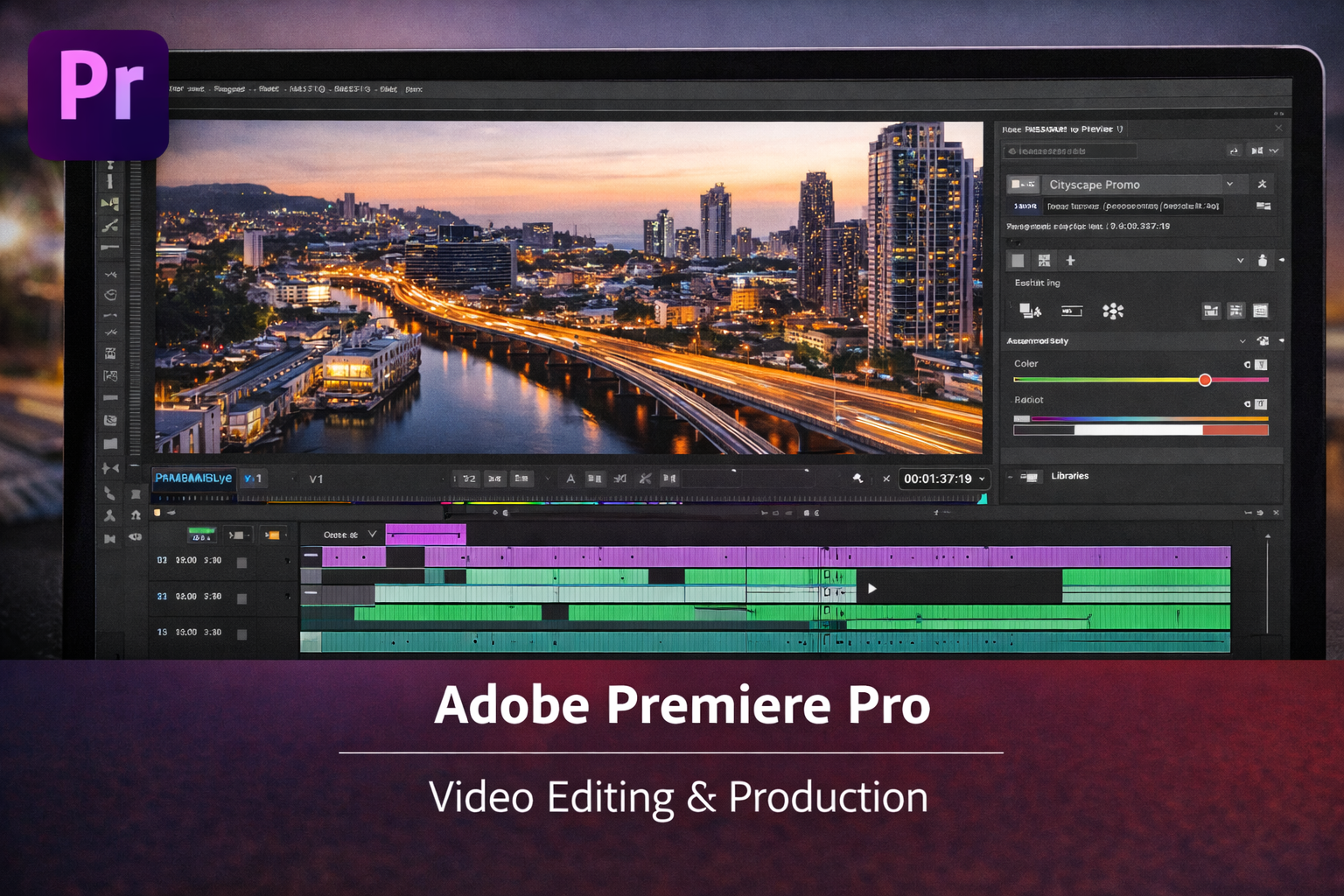The image size is (1344, 896).
Task: Click the grid icon left of the plus icon
Action: point(1044,261)
